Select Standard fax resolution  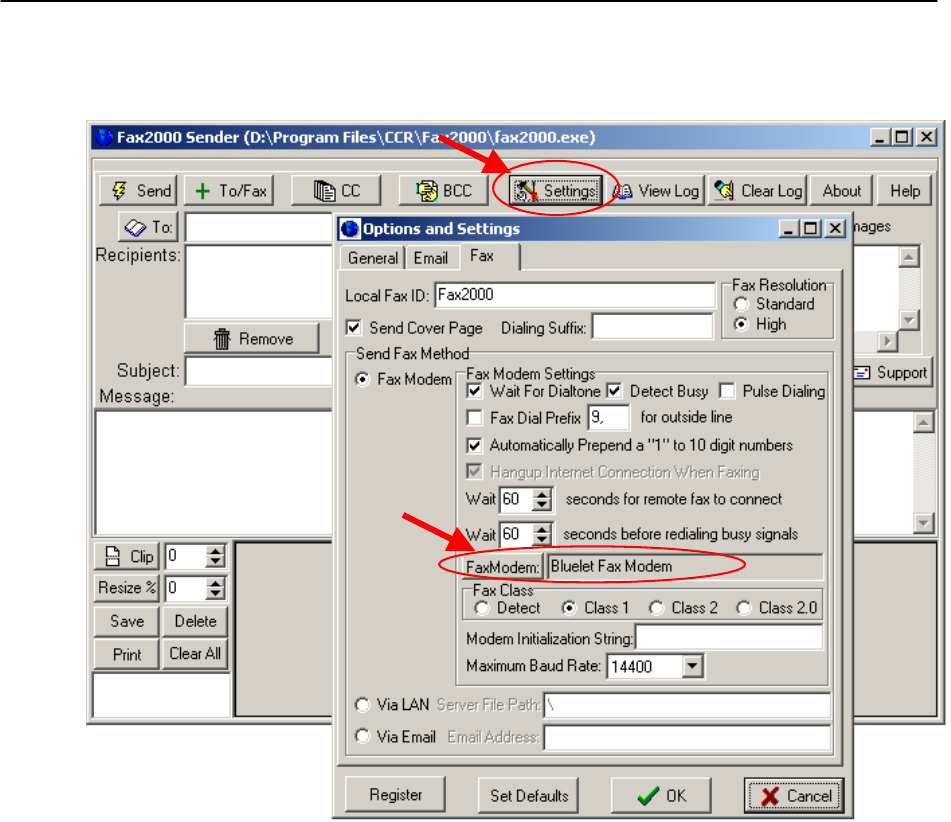click(x=741, y=304)
